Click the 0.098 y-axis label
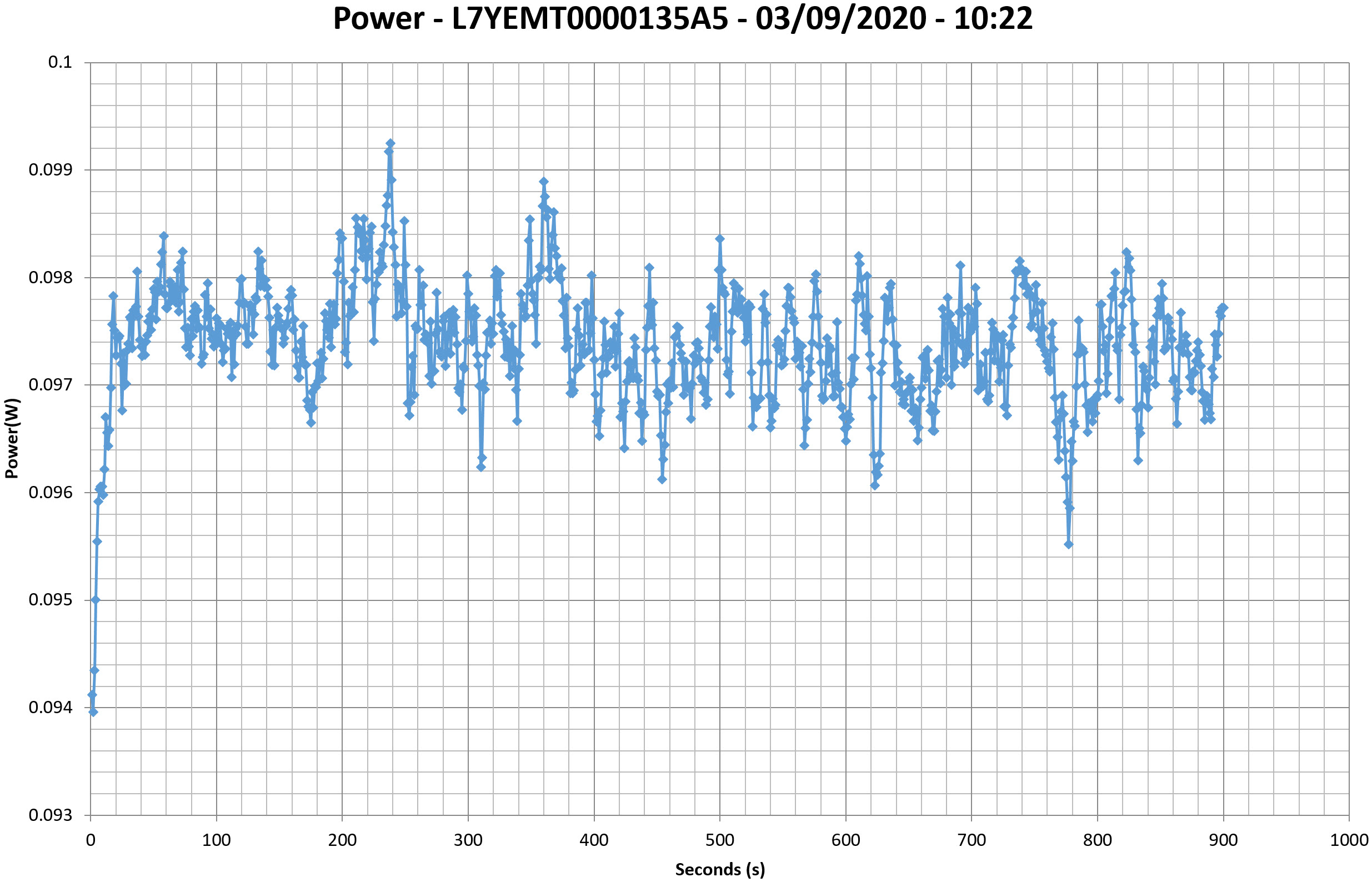Screen dimensions: 1372x882 (x=51, y=277)
